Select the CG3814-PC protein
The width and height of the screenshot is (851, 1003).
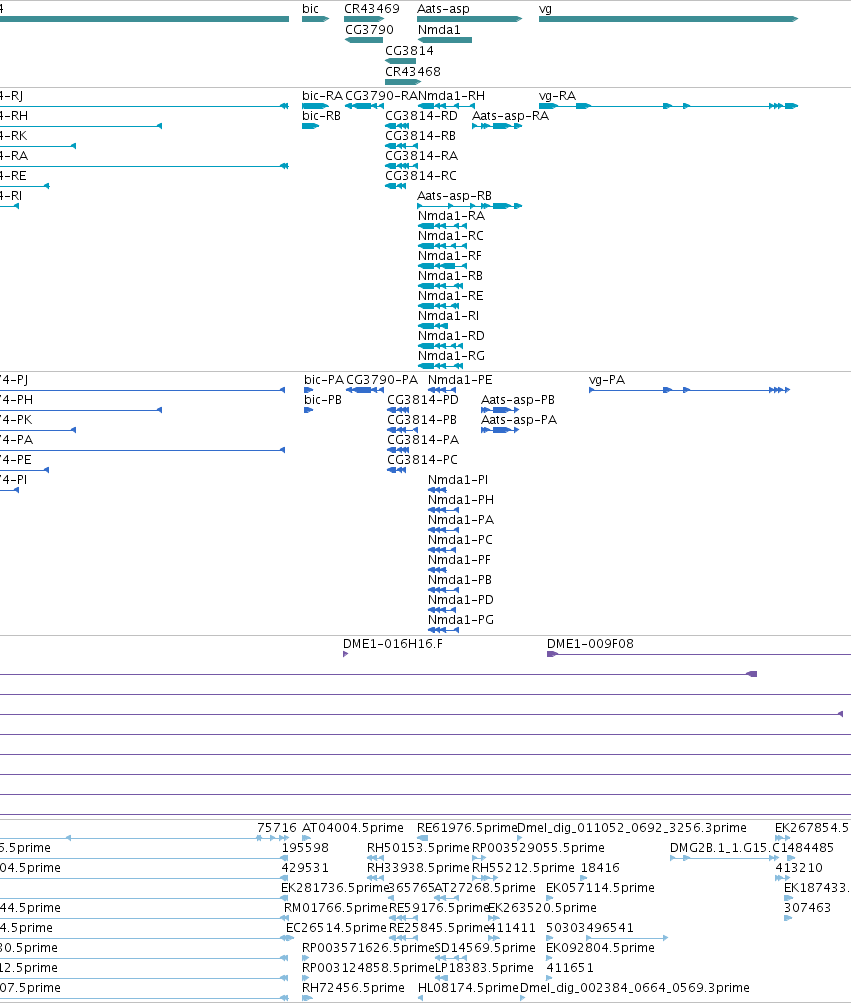pos(397,470)
